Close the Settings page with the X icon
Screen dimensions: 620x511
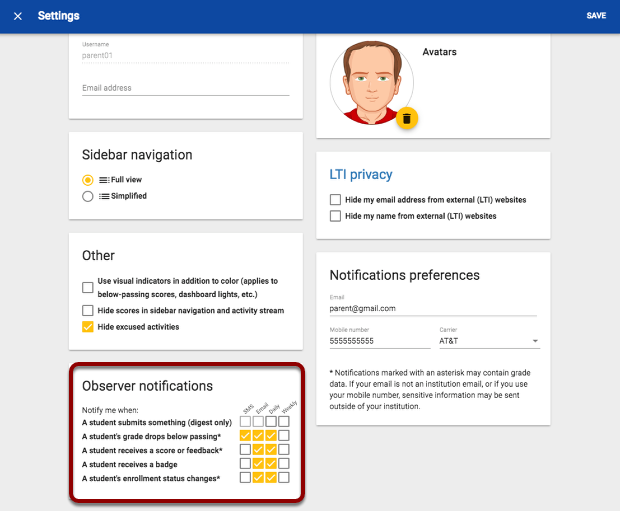click(18, 16)
